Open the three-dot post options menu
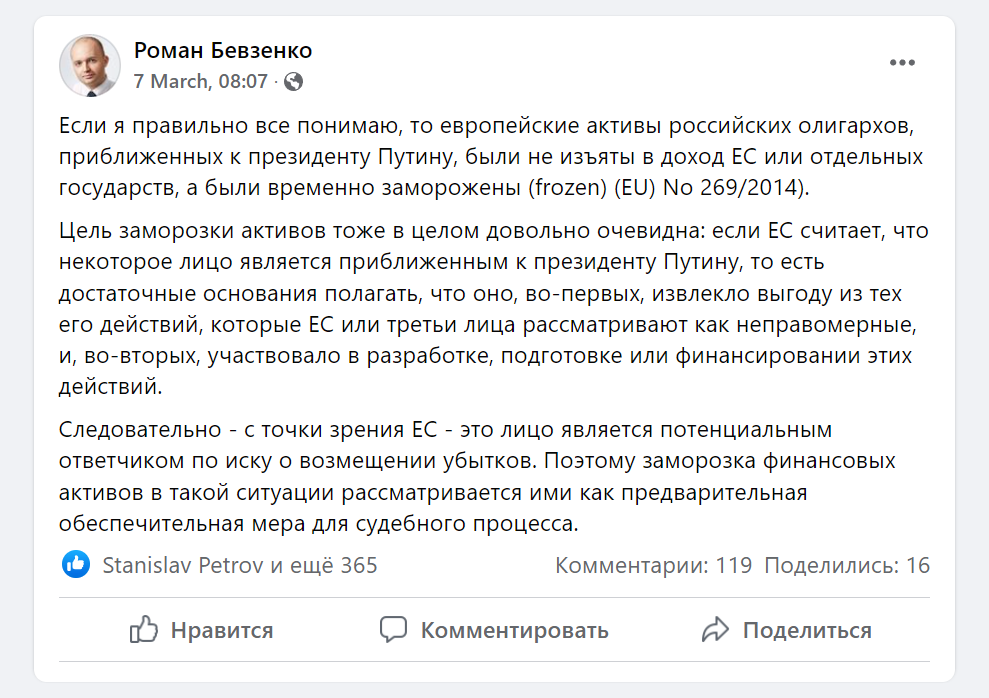The height and width of the screenshot is (698, 989). tap(902, 63)
